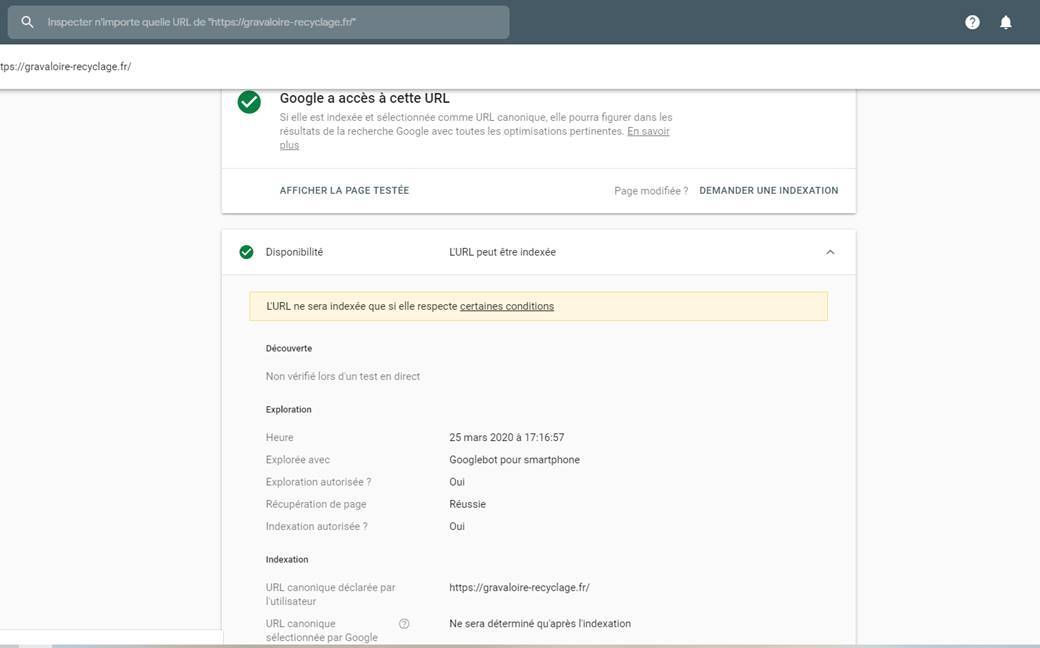The width and height of the screenshot is (1040, 648).
Task: Open the notifications bell icon
Action: tap(1006, 22)
